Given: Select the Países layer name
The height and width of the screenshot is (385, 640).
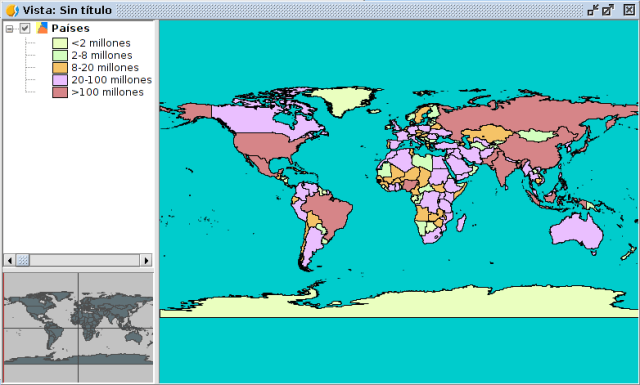Looking at the screenshot, I should (x=70, y=28).
